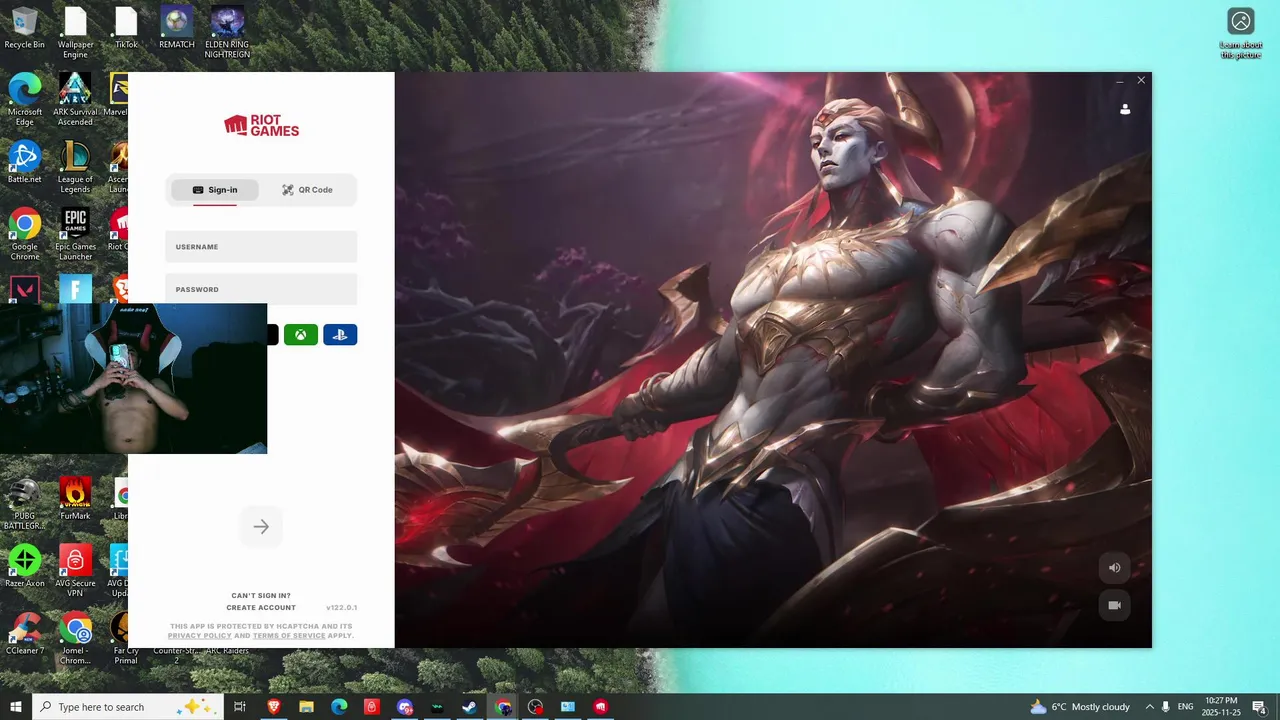This screenshot has height=720, width=1280.
Task: Sign in with Xbox icon
Action: tap(301, 335)
